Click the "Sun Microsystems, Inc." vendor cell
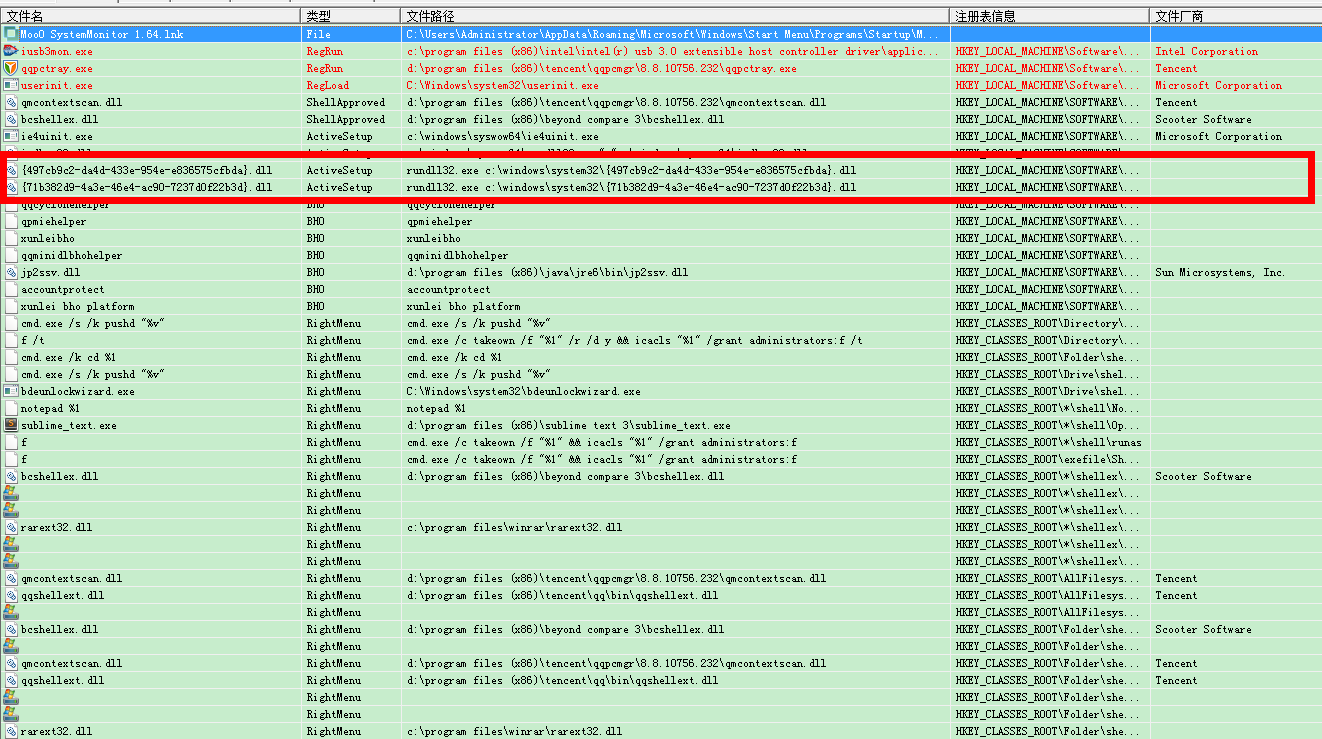This screenshot has height=739, width=1322. pyautogui.click(x=1220, y=272)
